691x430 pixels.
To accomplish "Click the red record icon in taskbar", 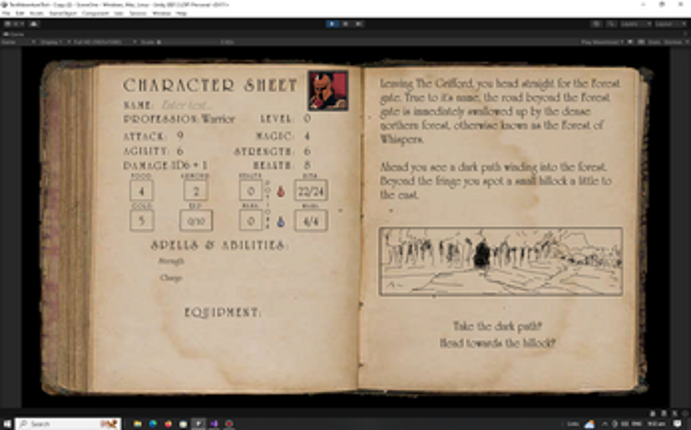I will click(229, 424).
